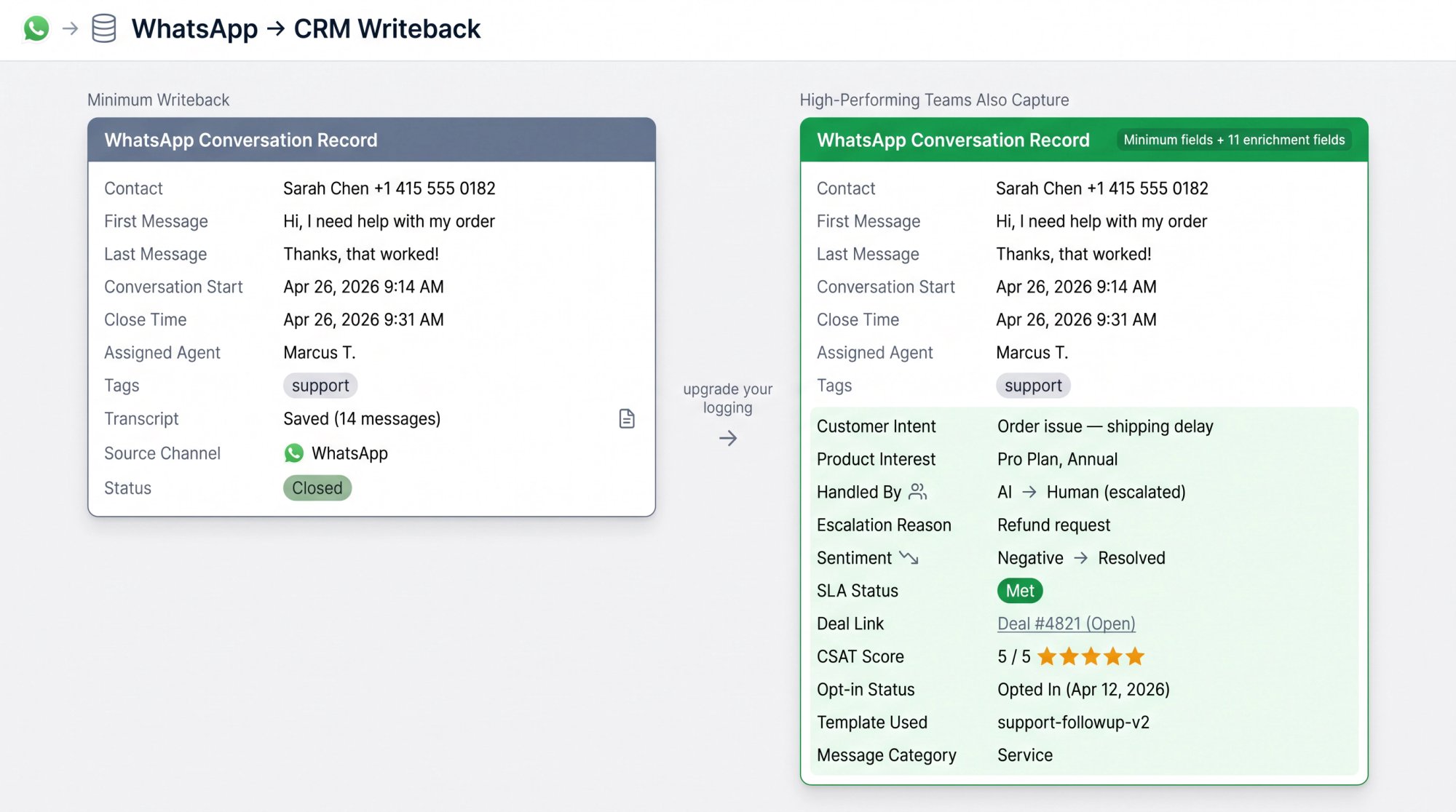Click the arrow below 'upgrade your logging'

click(728, 438)
